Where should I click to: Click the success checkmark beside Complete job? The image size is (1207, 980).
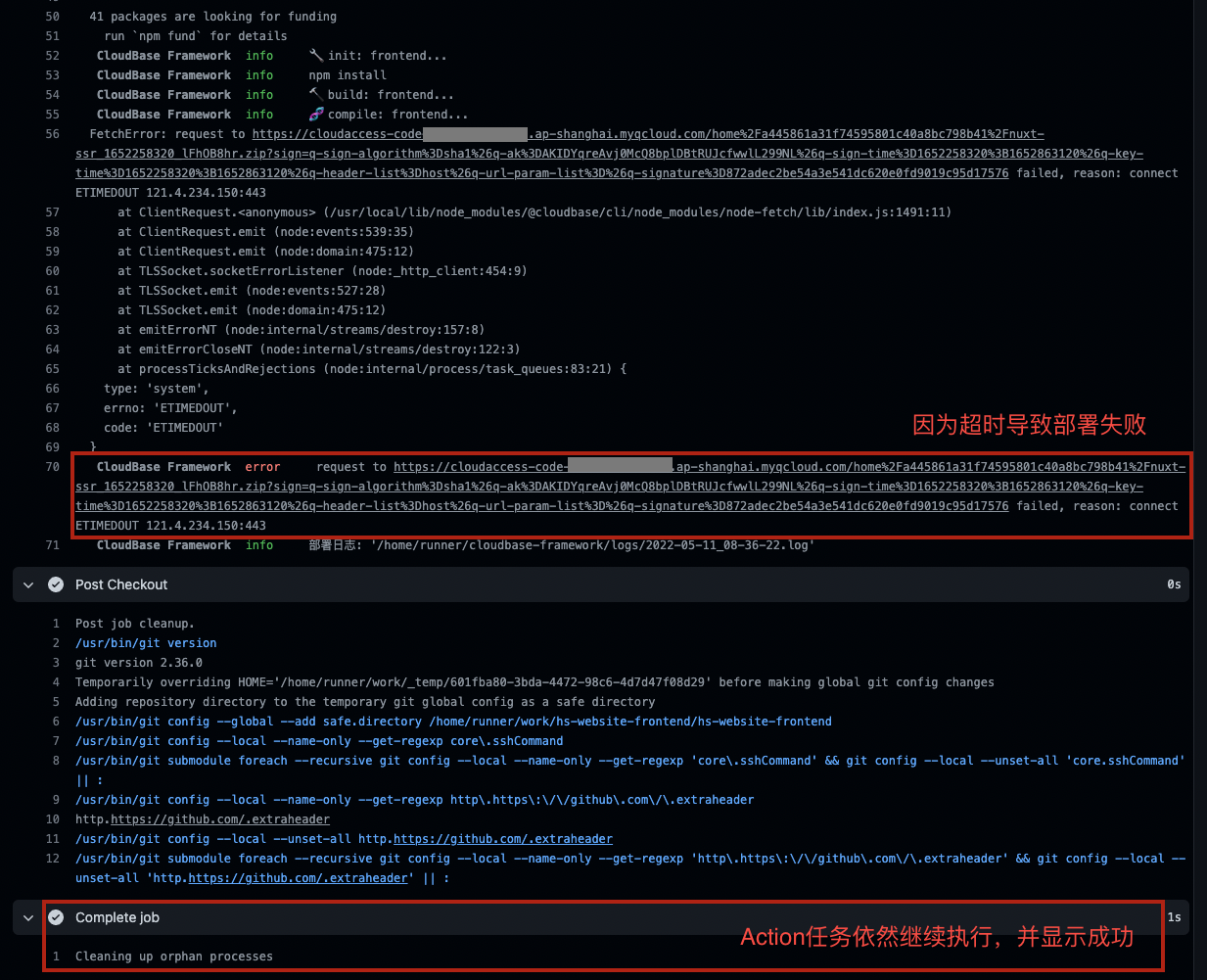[56, 917]
